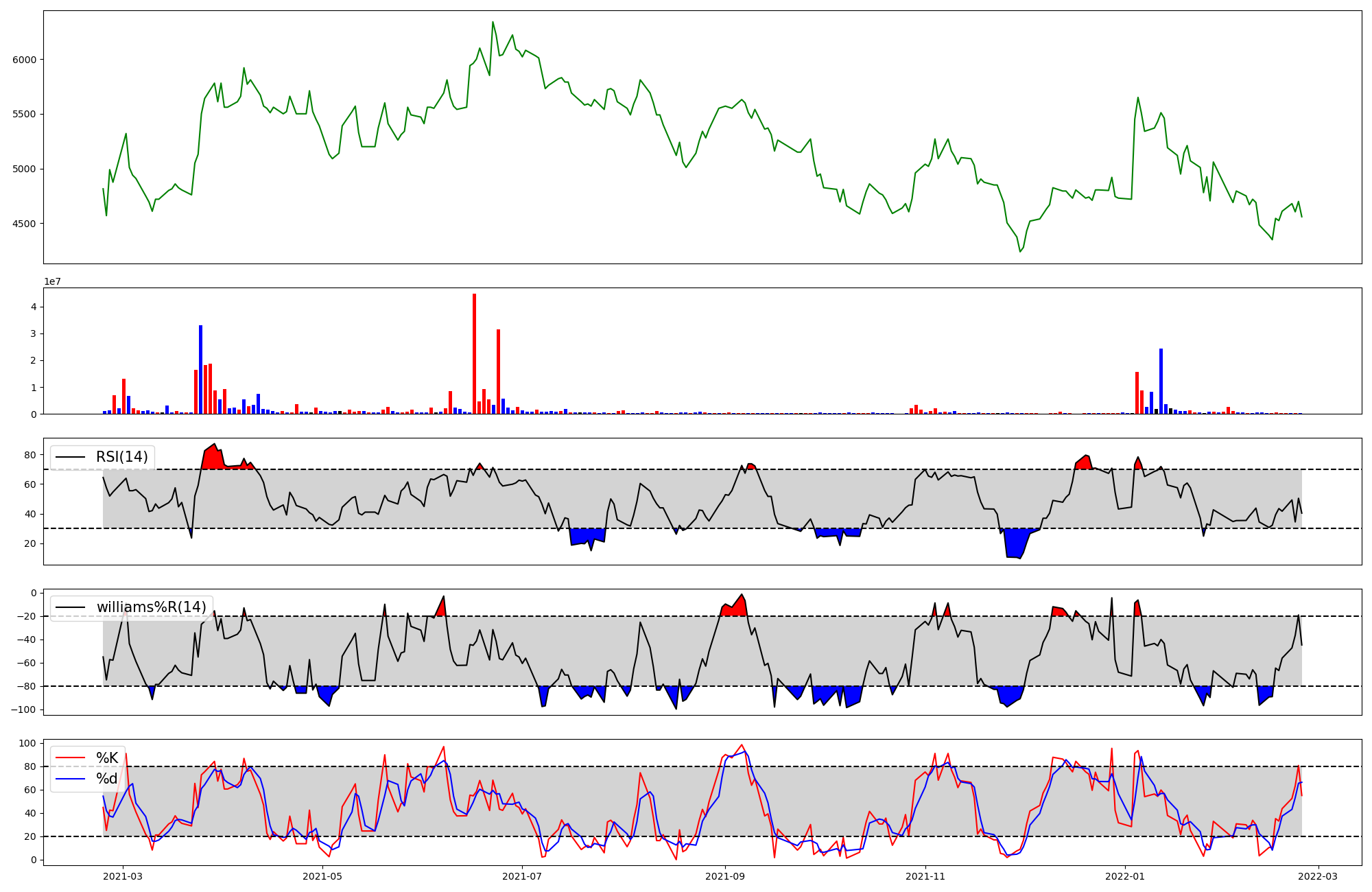Click the red %K legend line sample
The width and height of the screenshot is (1372, 892).
point(70,758)
